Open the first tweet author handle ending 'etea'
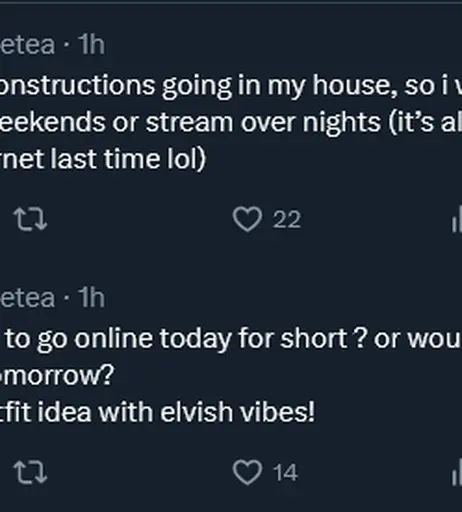Screen dimensions: 462x512 [27, 45]
